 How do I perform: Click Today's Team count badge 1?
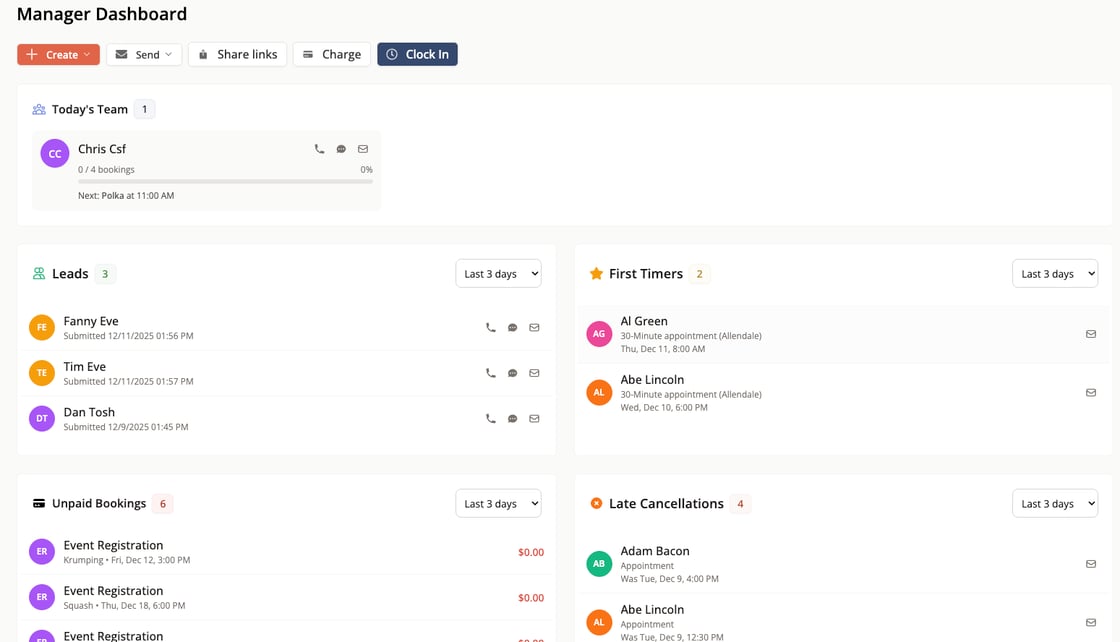144,109
